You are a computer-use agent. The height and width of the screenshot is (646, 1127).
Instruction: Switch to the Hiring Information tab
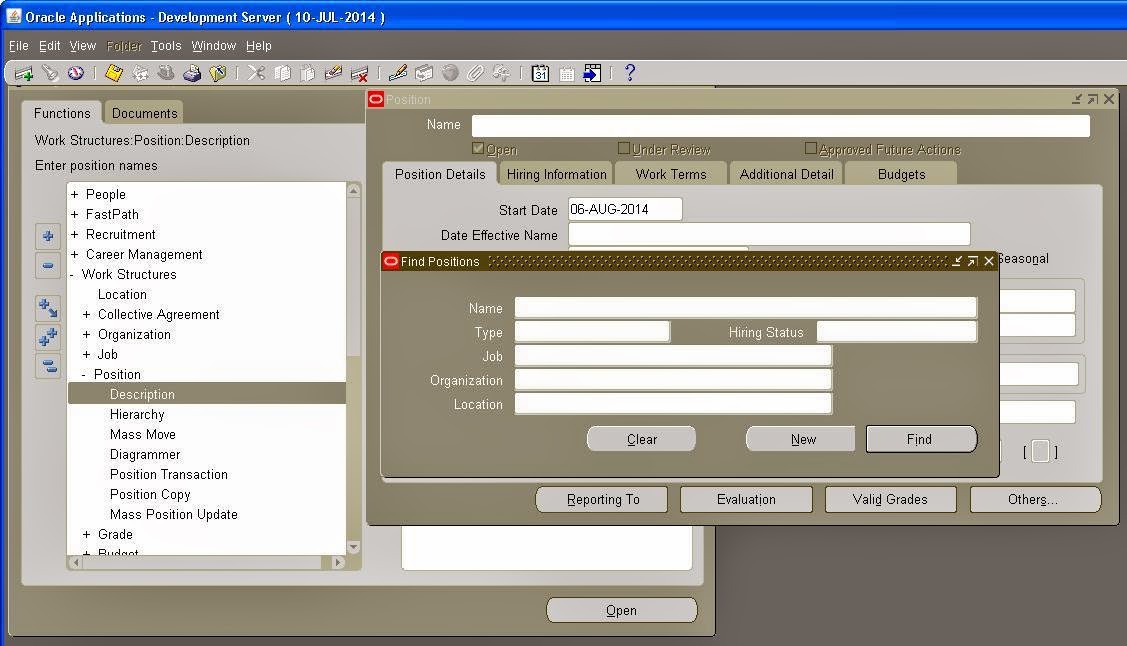coord(556,173)
